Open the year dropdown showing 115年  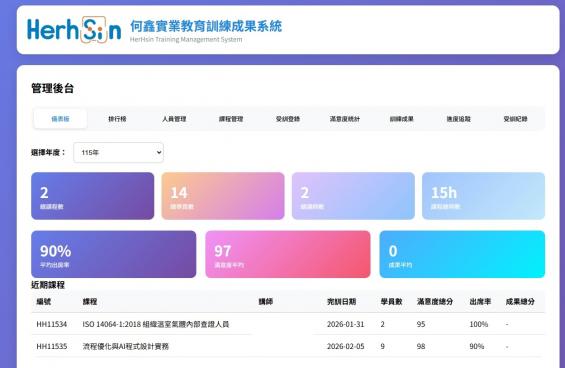pos(119,152)
